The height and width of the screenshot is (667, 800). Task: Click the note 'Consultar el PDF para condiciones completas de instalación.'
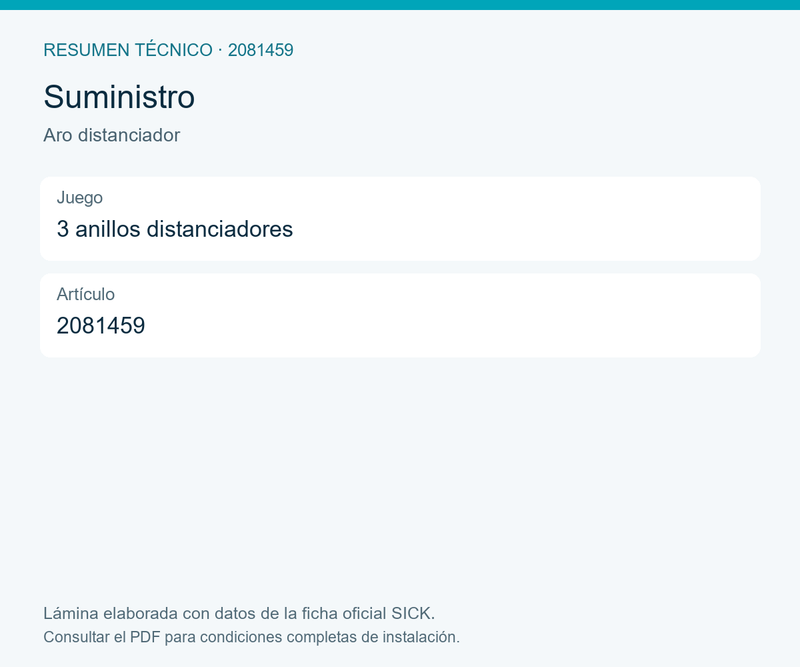[x=252, y=637]
